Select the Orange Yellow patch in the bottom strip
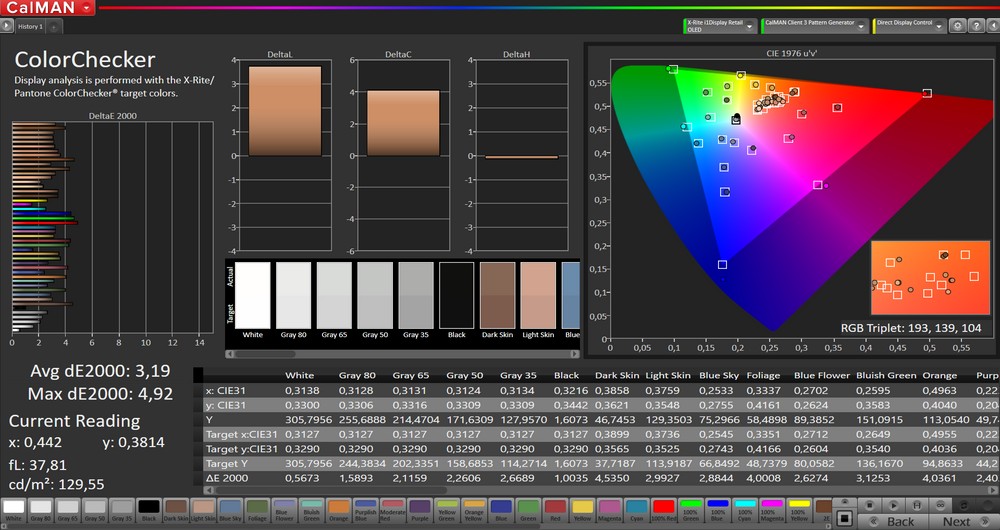Image resolution: width=1000 pixels, height=530 pixels. pyautogui.click(x=474, y=510)
